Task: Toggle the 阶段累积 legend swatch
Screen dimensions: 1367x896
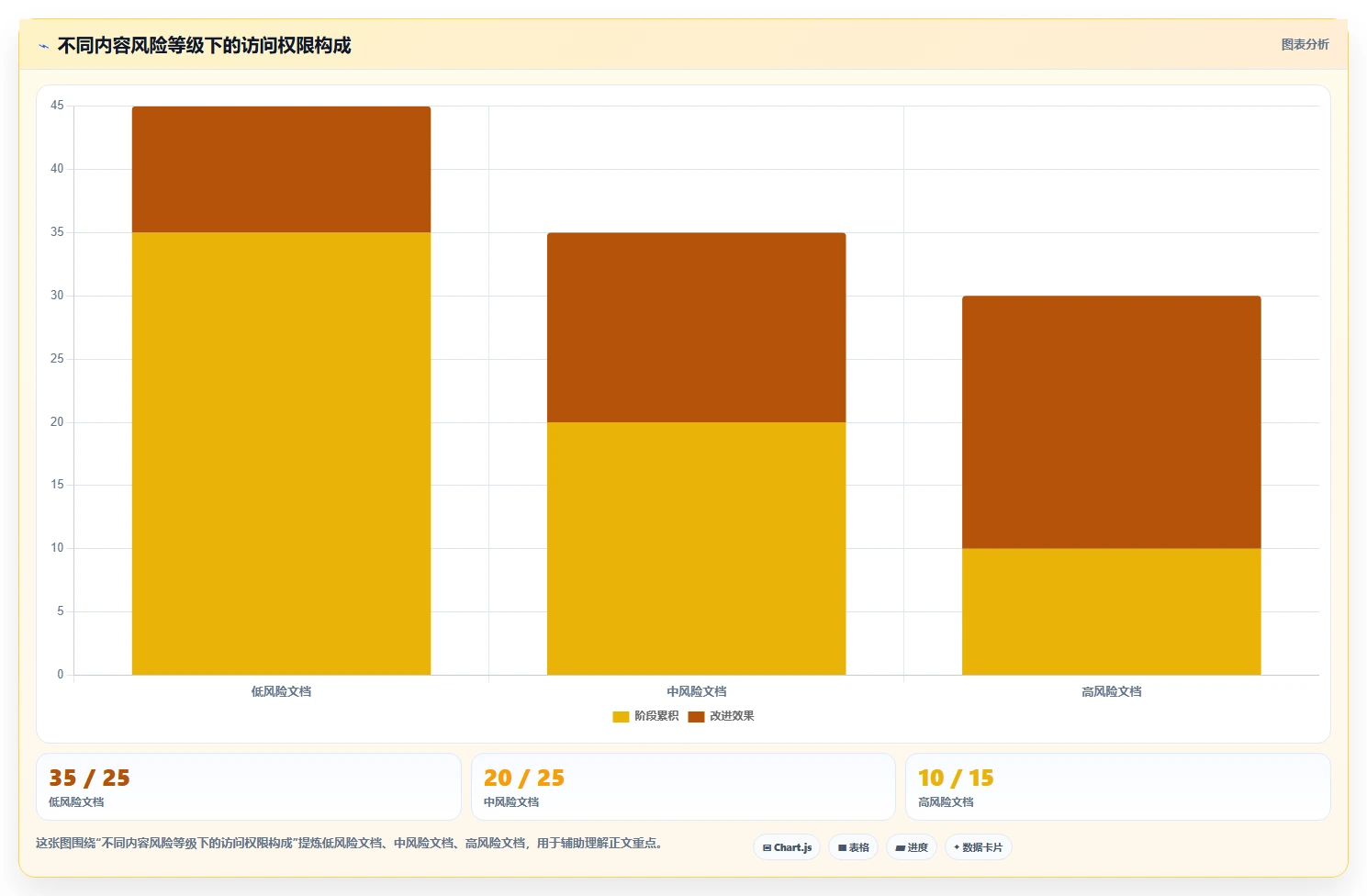Action: (x=621, y=716)
